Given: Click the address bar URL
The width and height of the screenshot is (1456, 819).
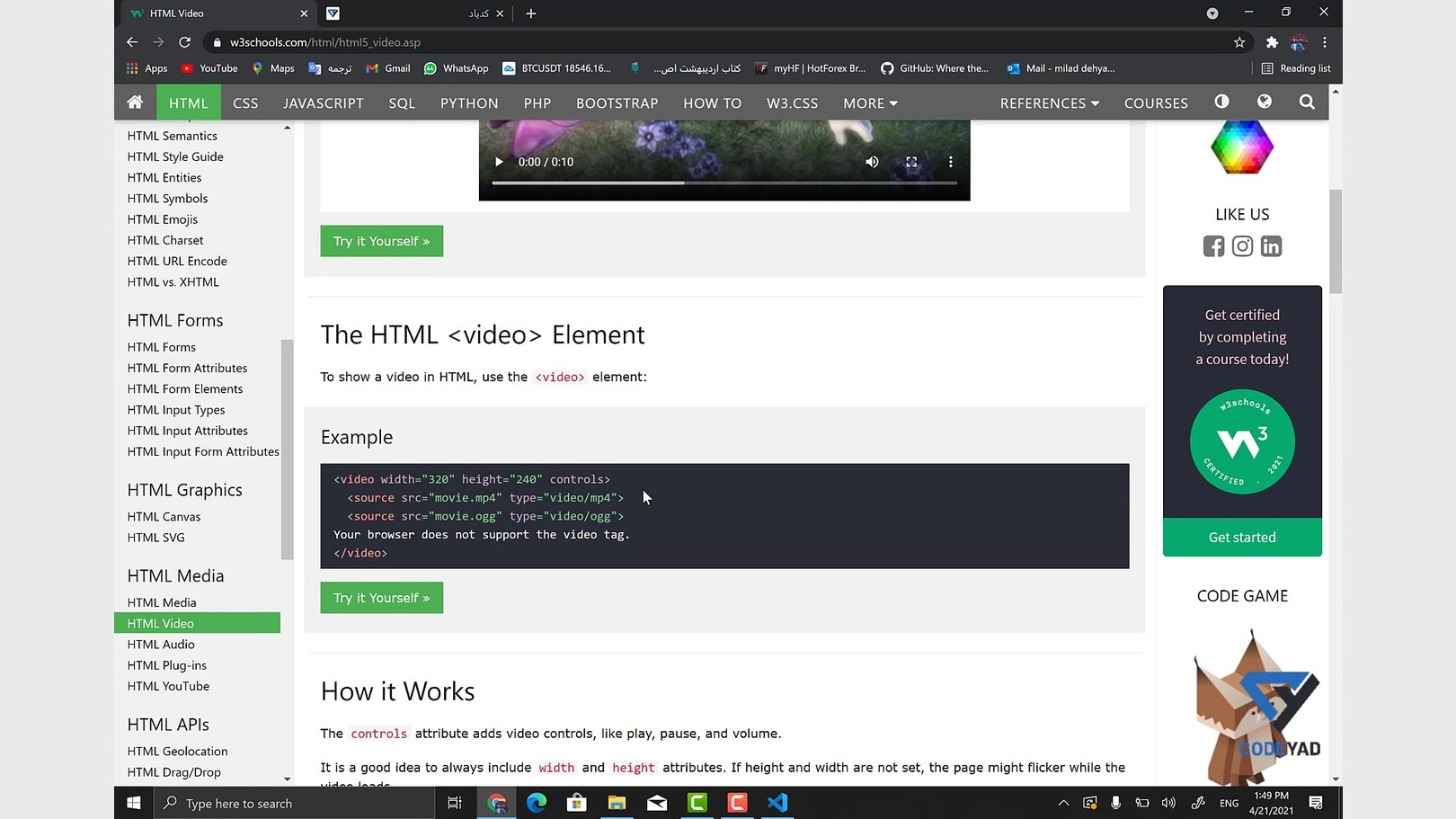Looking at the screenshot, I should click(x=325, y=42).
